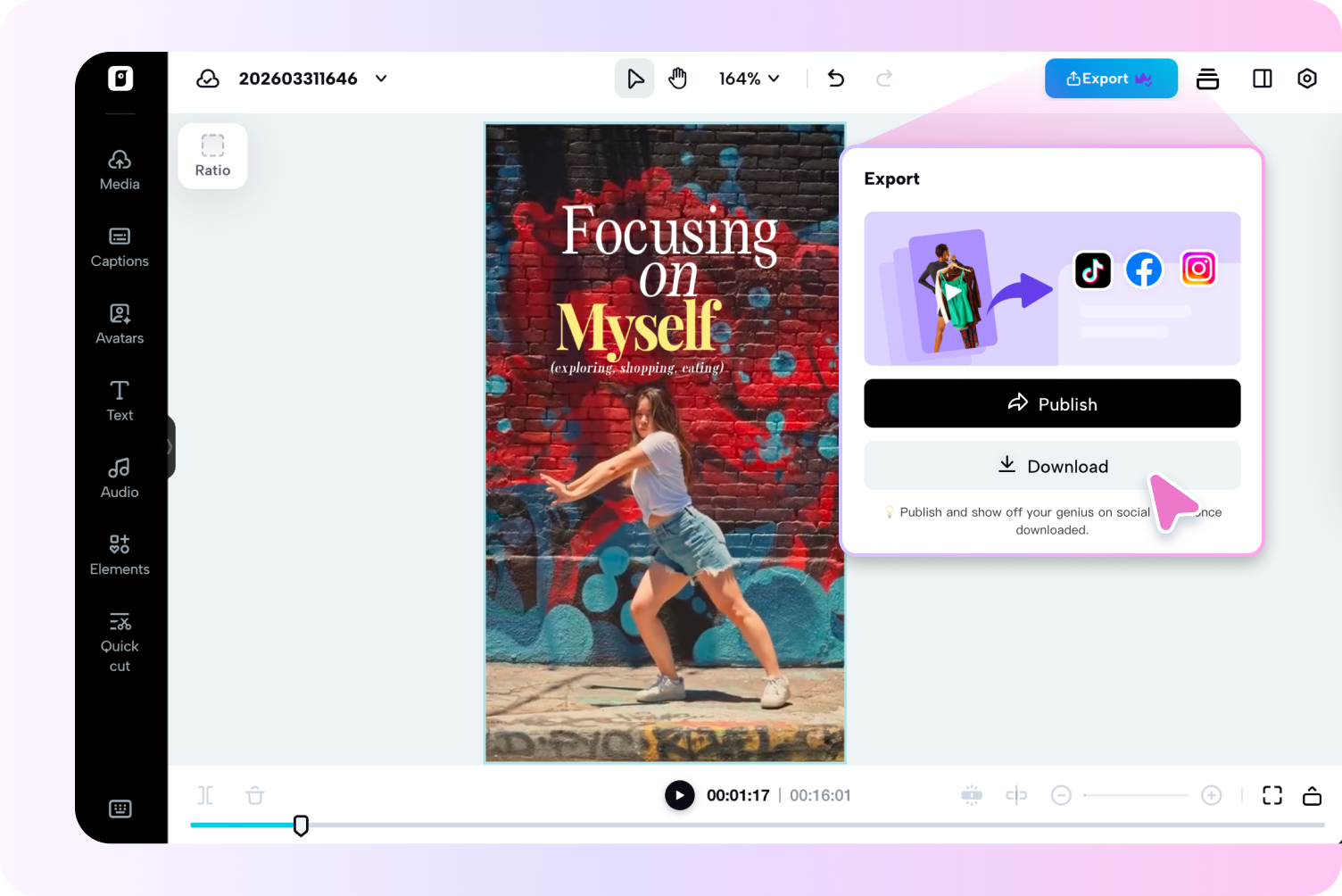Image resolution: width=1342 pixels, height=896 pixels.
Task: Play the video preview
Action: coord(680,795)
